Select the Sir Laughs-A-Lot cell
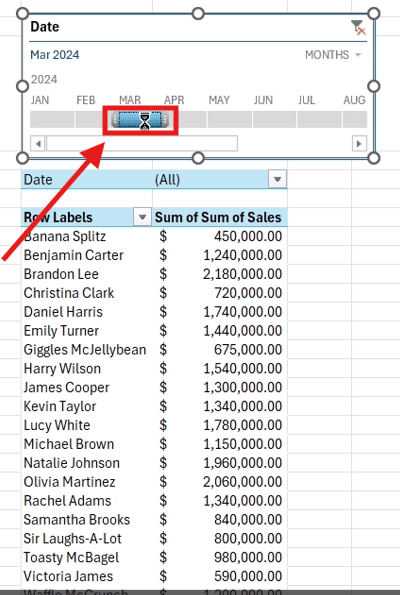This screenshot has width=400, height=595. click(x=87, y=538)
